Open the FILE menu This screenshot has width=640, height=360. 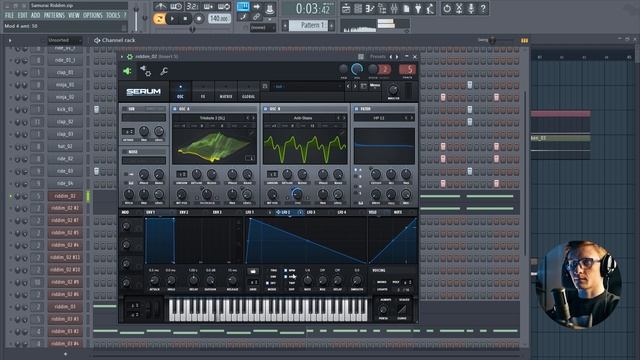(x=9, y=15)
